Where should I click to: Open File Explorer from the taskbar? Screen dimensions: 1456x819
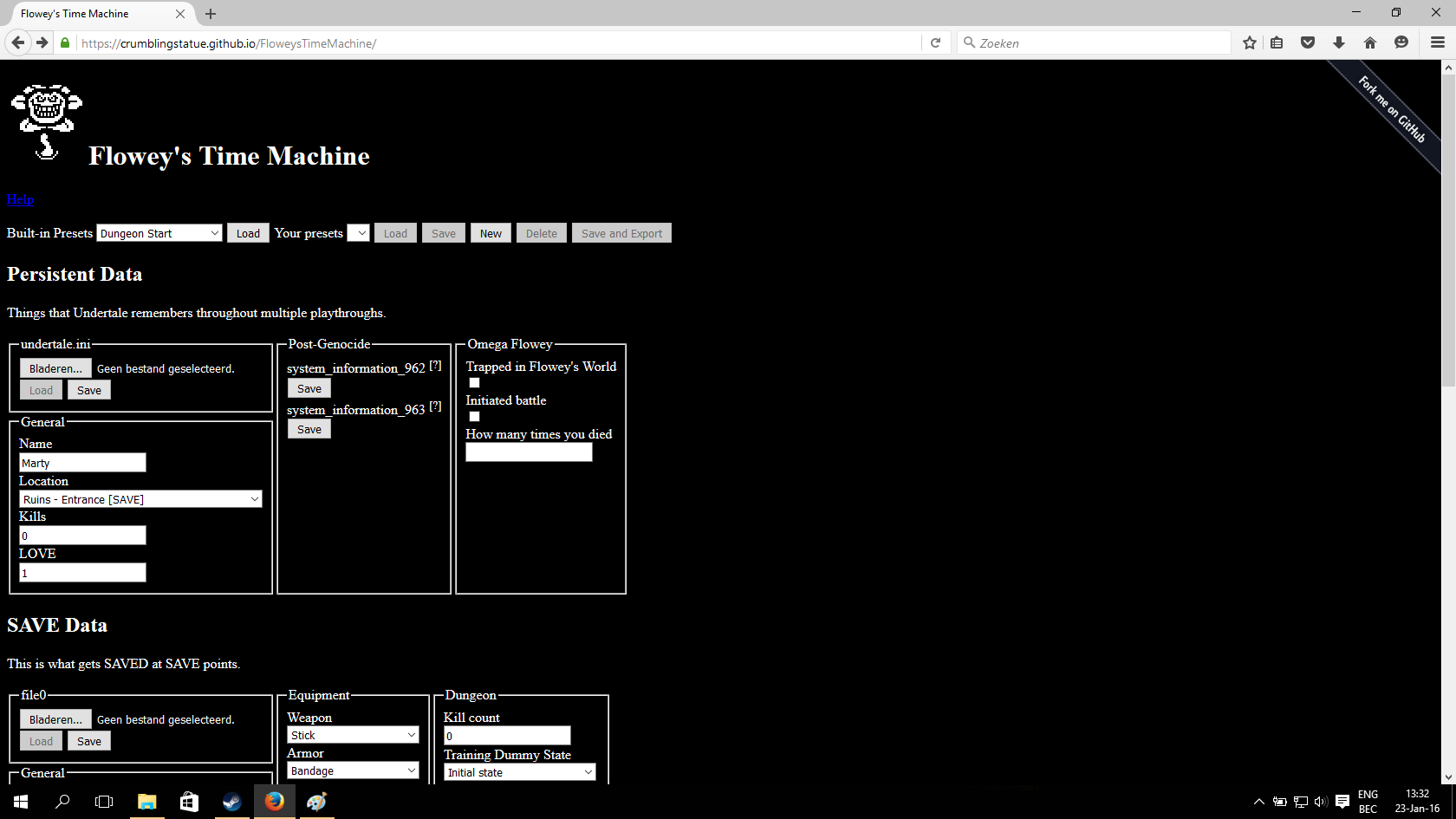pyautogui.click(x=146, y=802)
